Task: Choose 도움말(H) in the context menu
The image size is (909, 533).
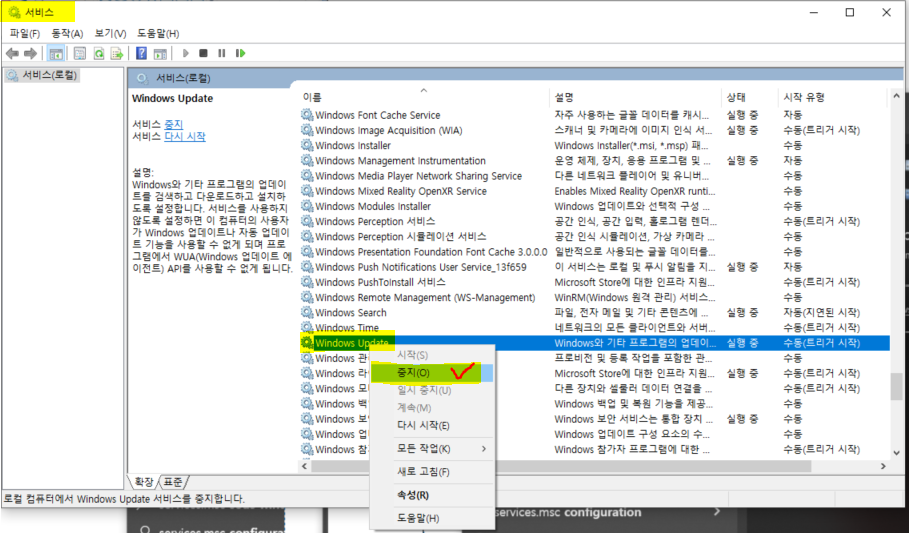Action: click(431, 519)
